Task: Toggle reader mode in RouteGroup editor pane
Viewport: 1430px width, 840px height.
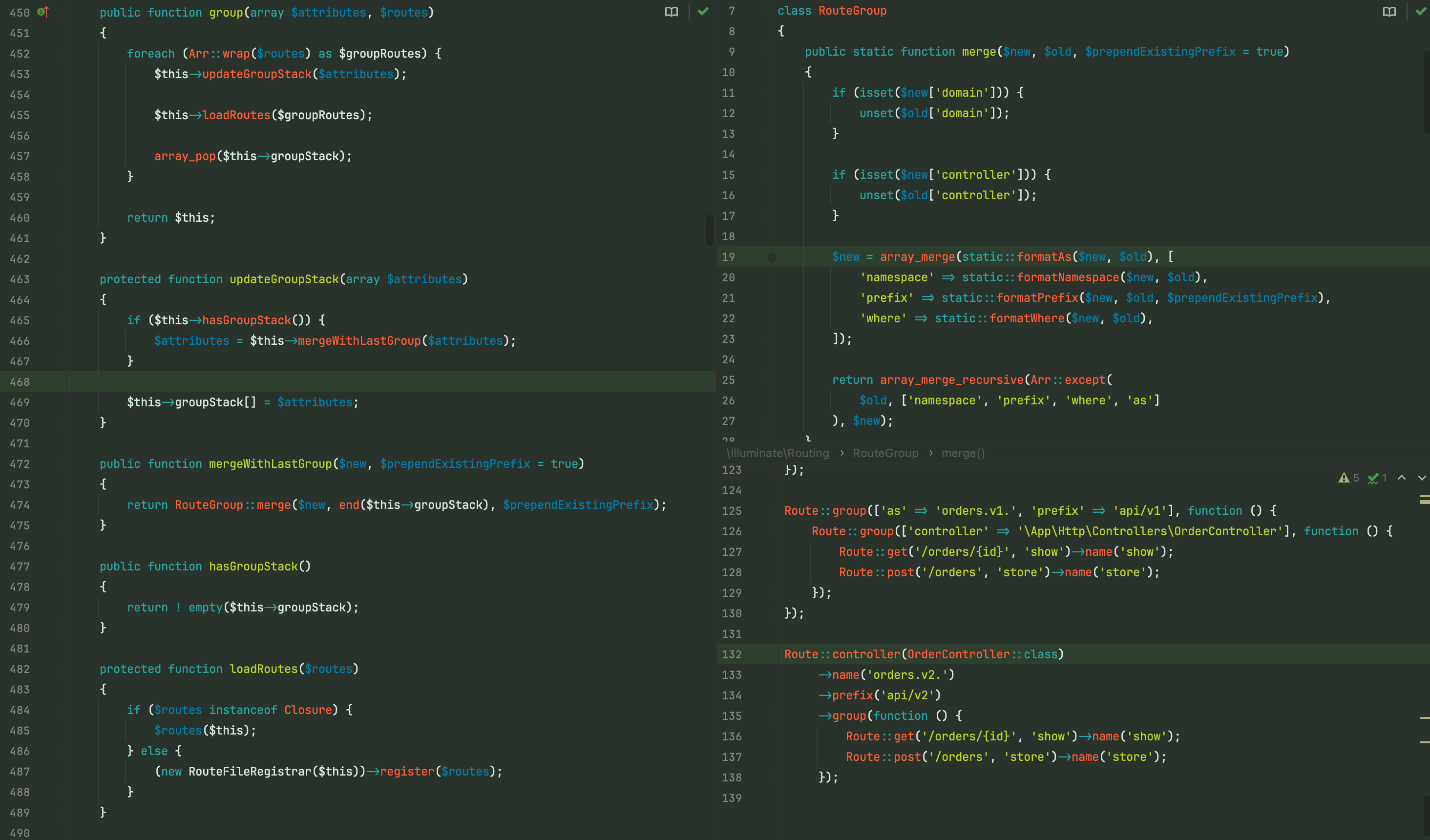Action: 1389,12
